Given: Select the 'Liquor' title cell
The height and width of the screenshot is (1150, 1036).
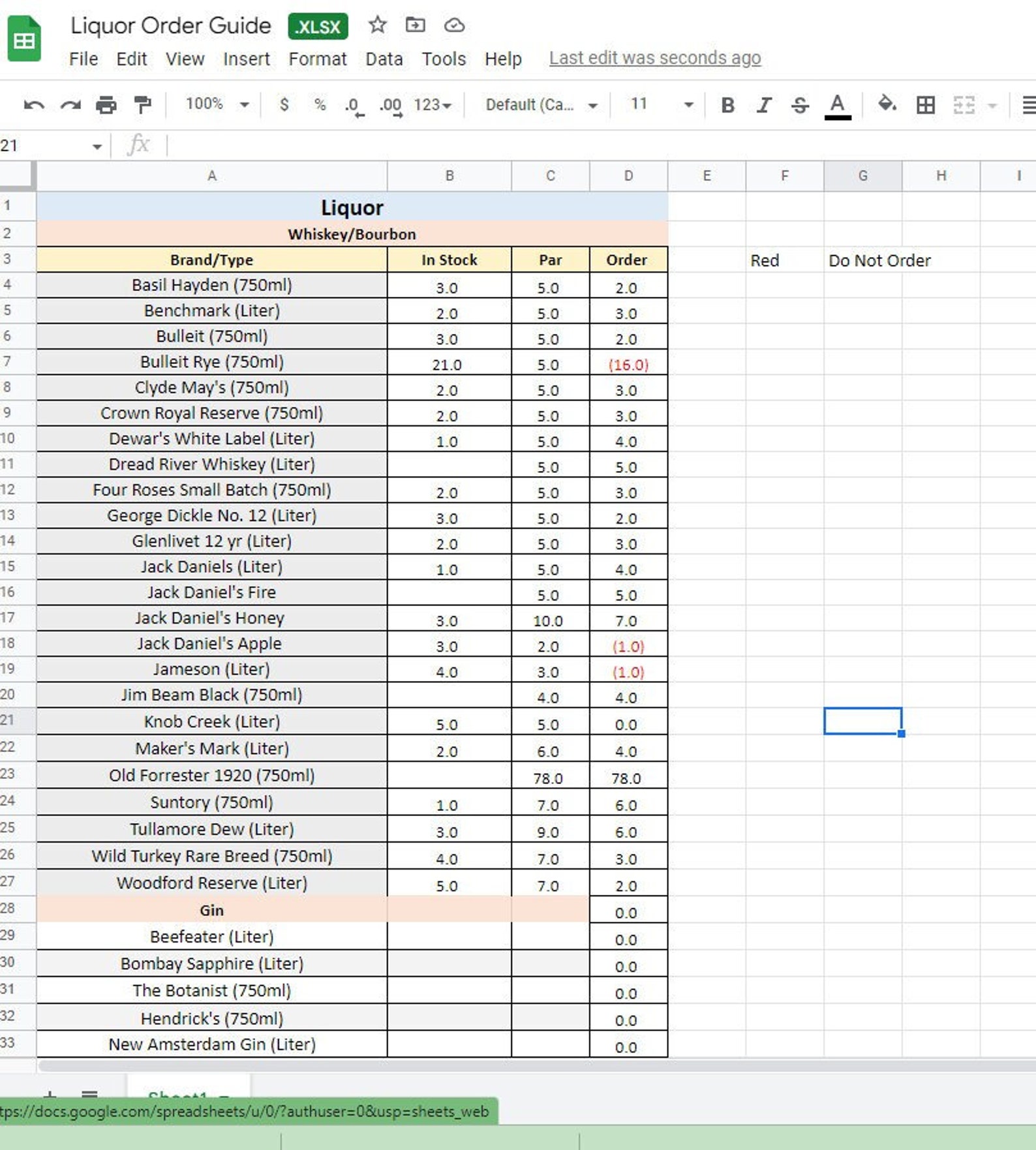Looking at the screenshot, I should point(352,207).
